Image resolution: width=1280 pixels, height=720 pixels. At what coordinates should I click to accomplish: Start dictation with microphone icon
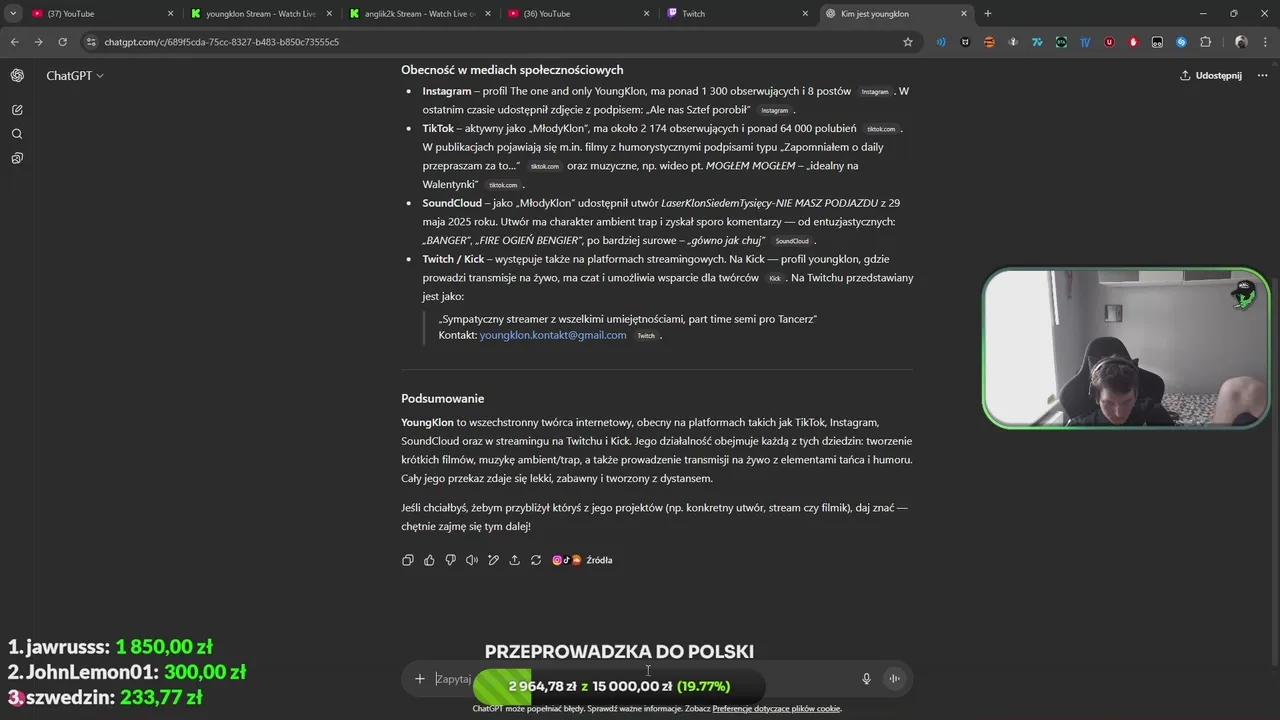[866, 679]
